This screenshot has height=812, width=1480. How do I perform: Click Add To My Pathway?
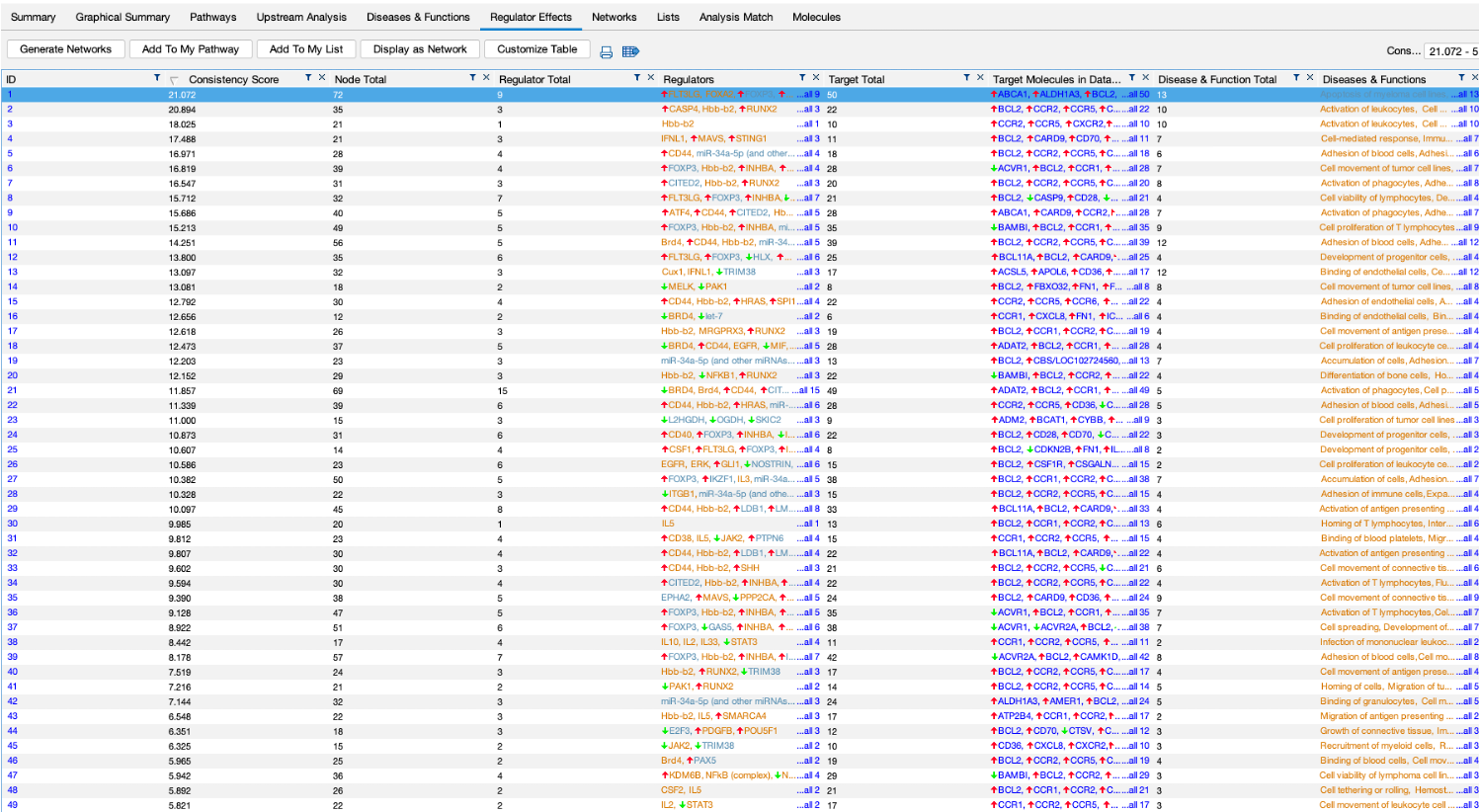[x=191, y=49]
